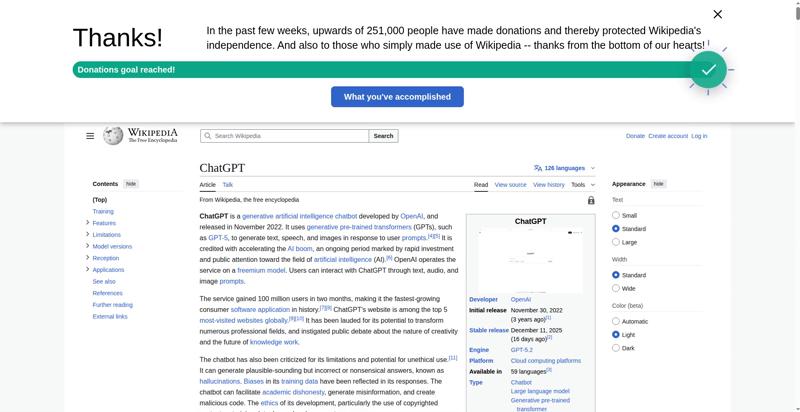
Task: Select the Small text size option
Action: coord(616,215)
